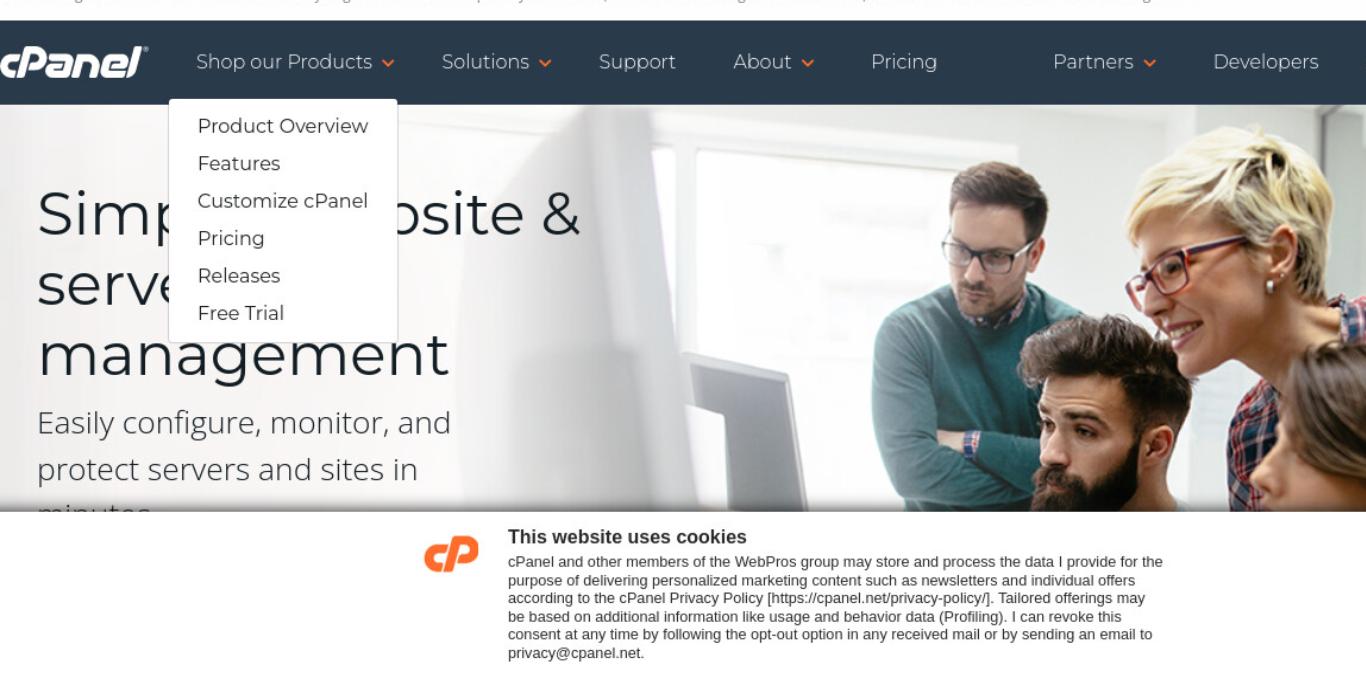
Task: Choose Features in the products menu
Action: (239, 163)
